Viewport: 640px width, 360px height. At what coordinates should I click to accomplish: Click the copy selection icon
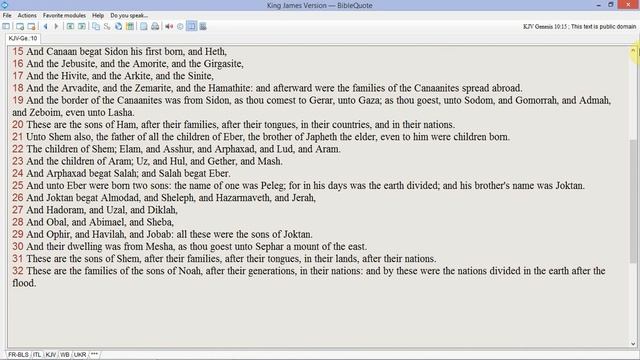[x=96, y=27]
